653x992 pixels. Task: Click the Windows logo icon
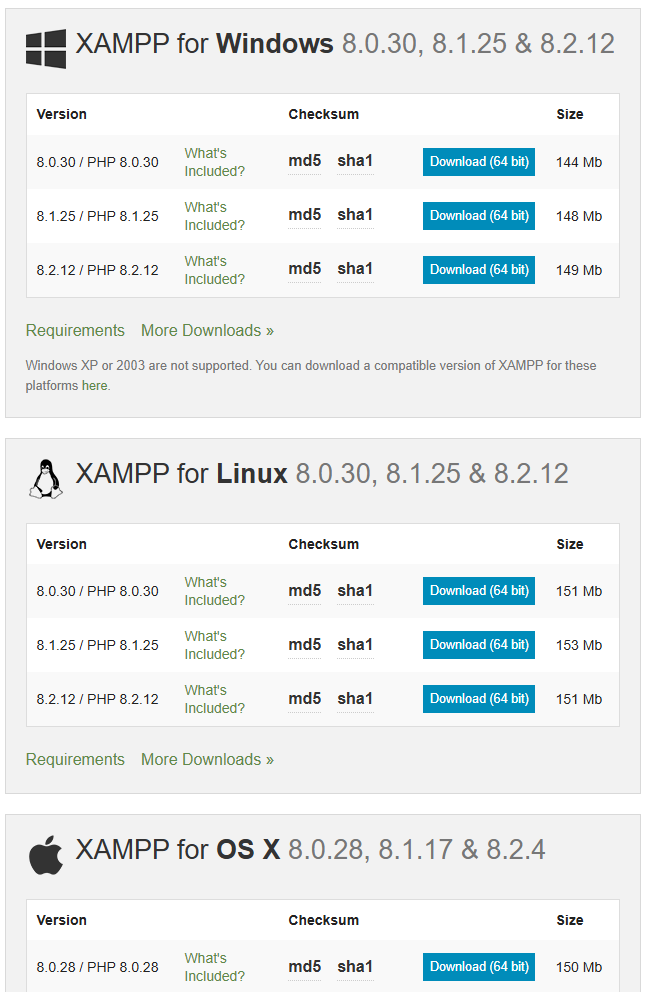tap(46, 49)
